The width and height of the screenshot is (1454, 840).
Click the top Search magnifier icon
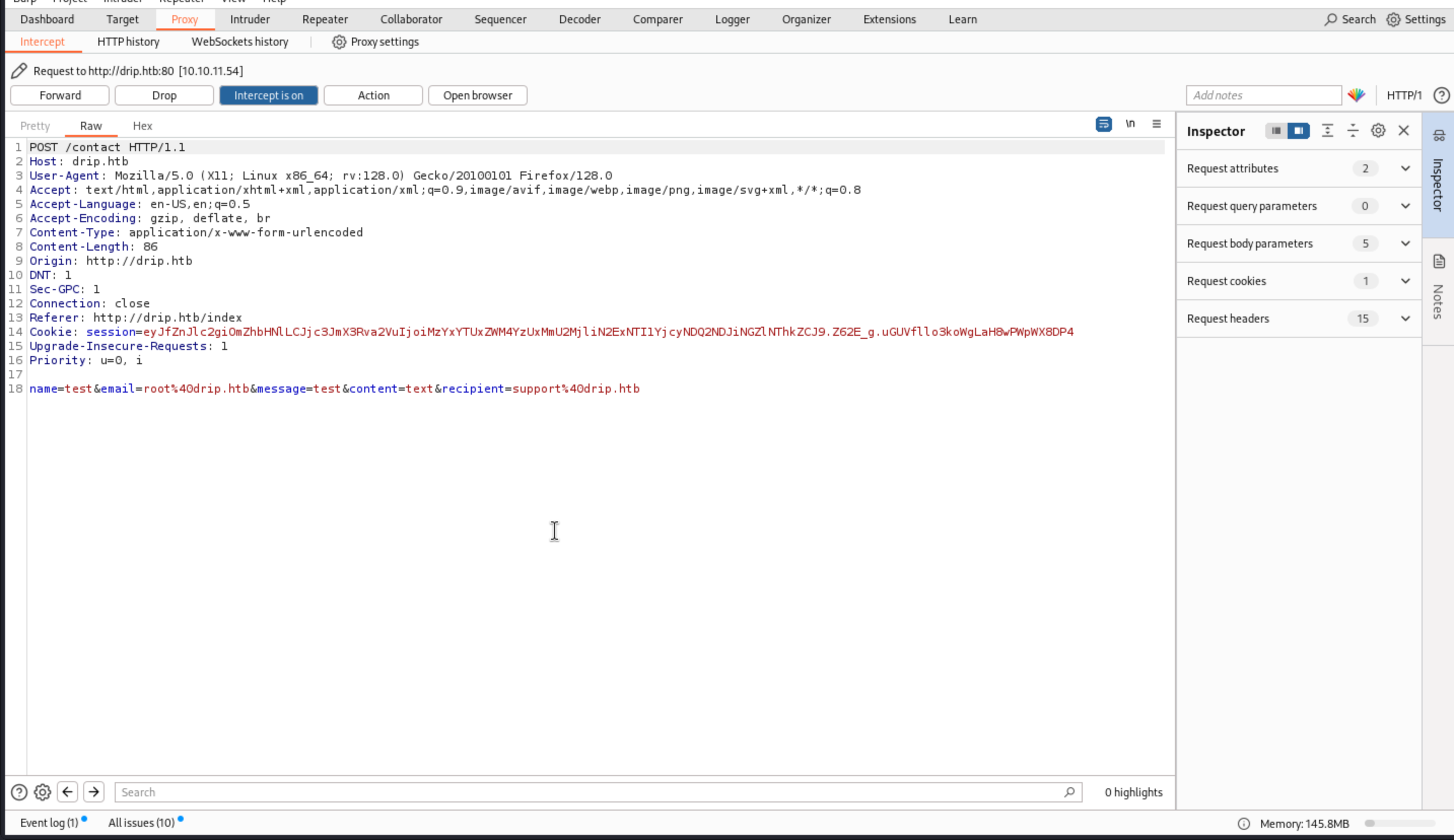point(1331,20)
